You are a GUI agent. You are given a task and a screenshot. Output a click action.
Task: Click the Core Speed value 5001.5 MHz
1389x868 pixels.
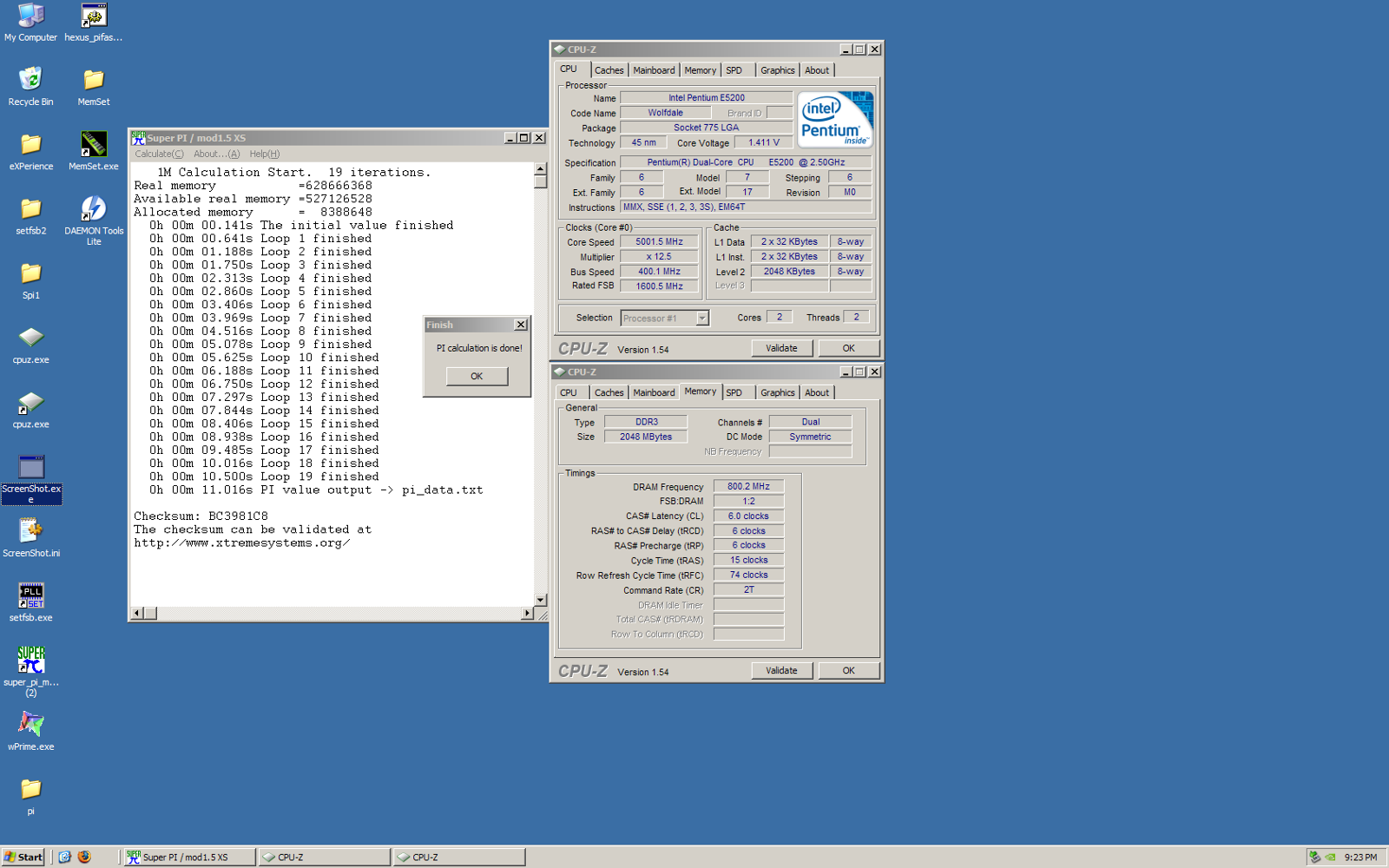pos(659,242)
